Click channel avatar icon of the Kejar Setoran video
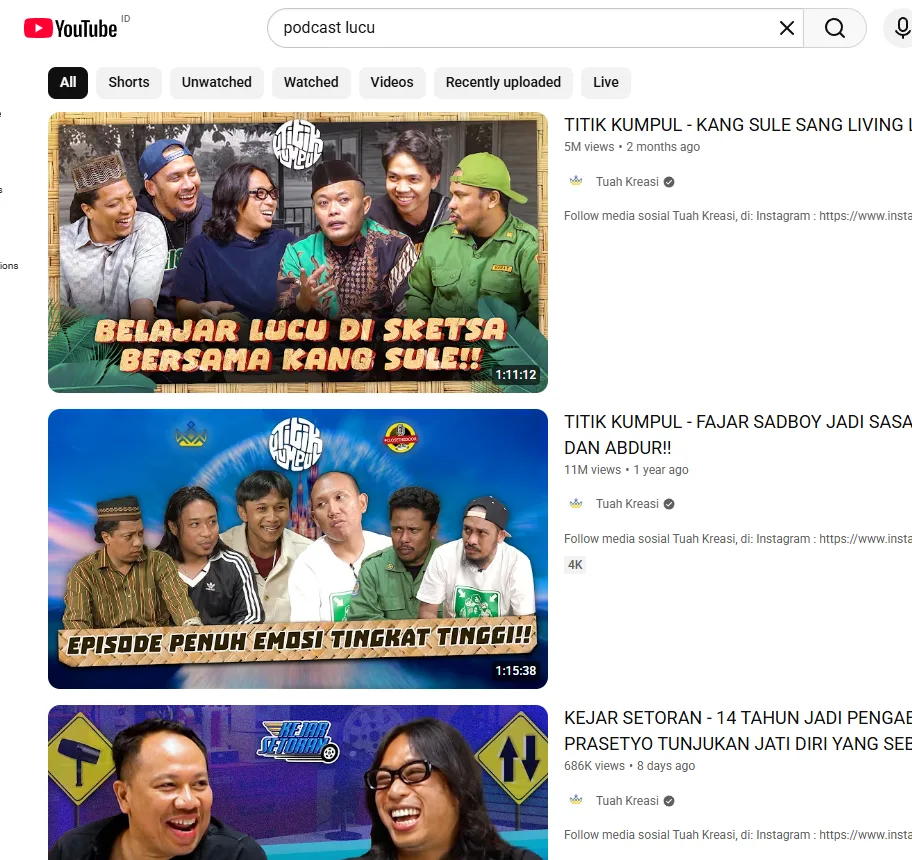Viewport: 912px width, 860px height. pos(576,800)
